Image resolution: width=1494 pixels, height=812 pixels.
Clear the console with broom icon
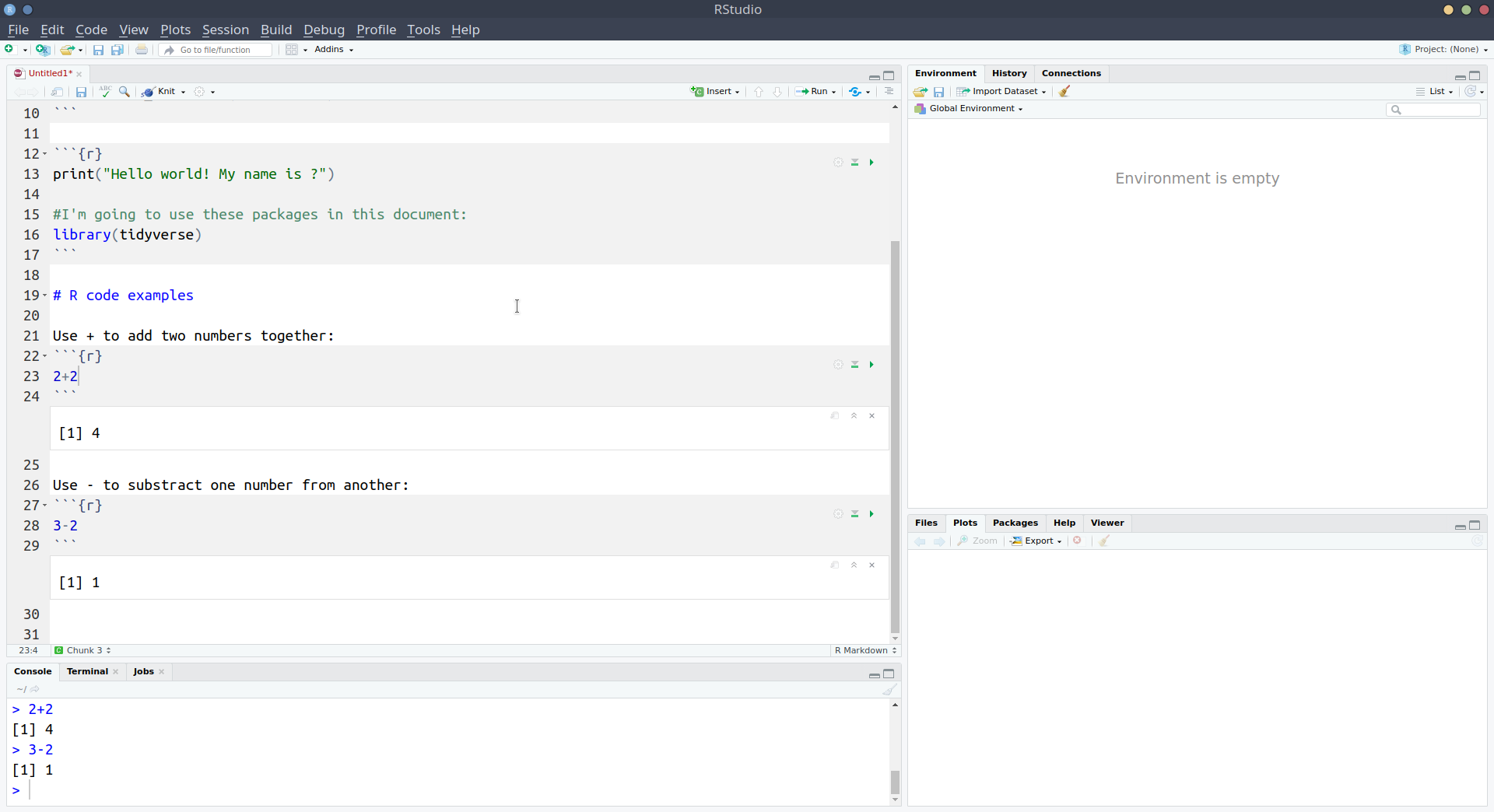click(x=889, y=690)
